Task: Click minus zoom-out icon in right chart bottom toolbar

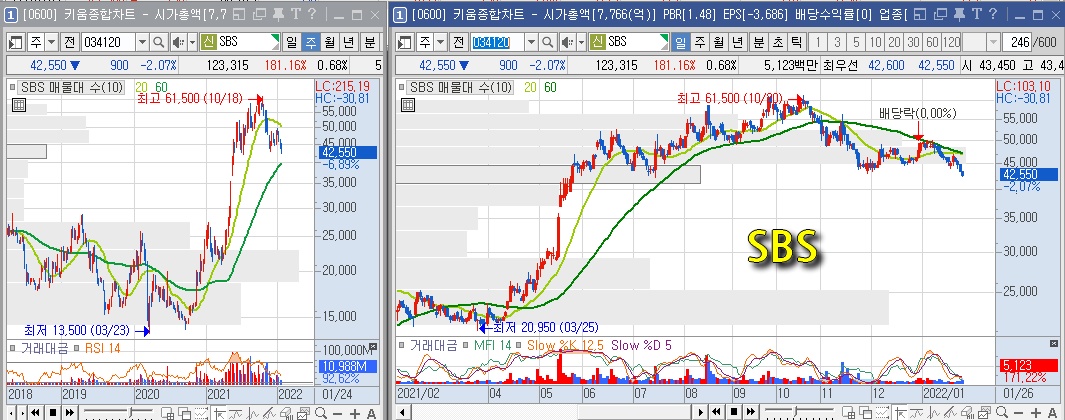Action: [1018, 413]
